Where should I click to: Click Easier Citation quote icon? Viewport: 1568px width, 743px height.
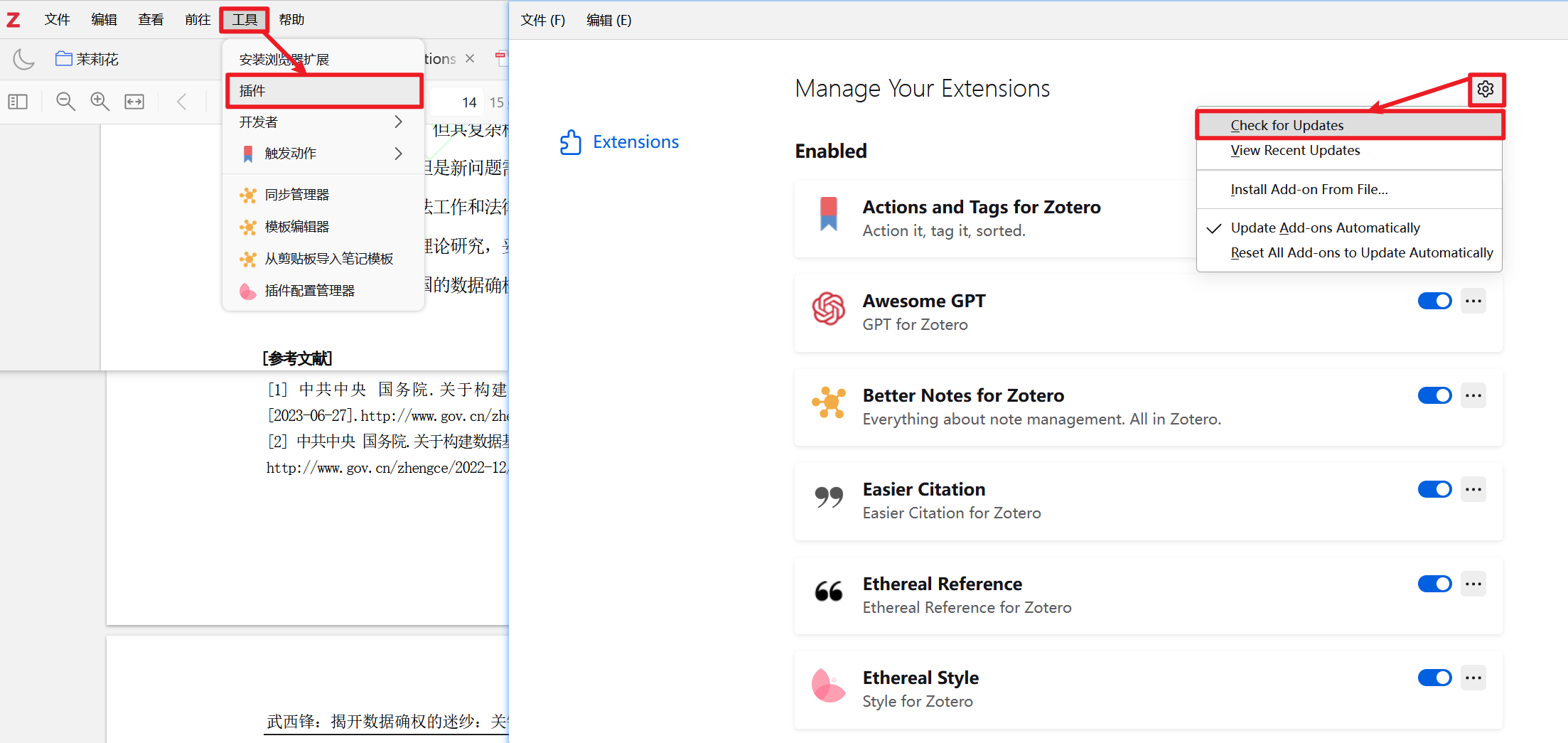[829, 497]
